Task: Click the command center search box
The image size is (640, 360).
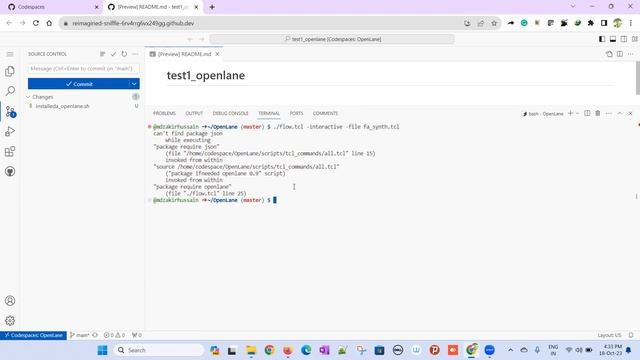Action: (x=332, y=39)
